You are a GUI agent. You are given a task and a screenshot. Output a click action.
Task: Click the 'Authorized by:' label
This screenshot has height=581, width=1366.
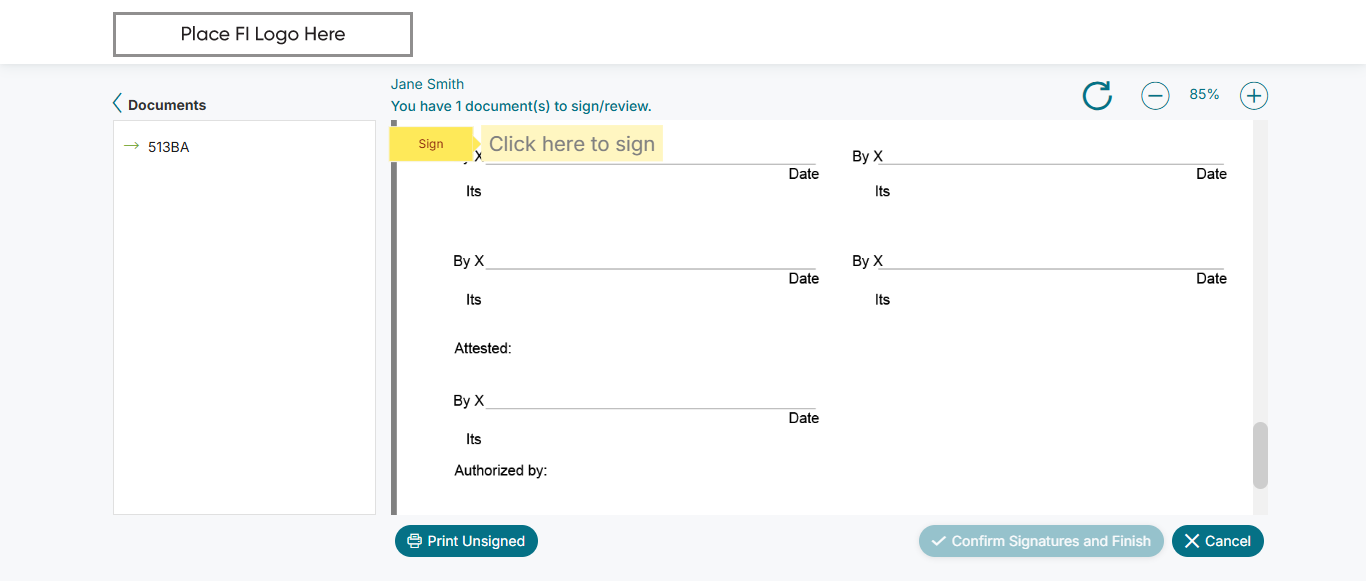pos(501,470)
